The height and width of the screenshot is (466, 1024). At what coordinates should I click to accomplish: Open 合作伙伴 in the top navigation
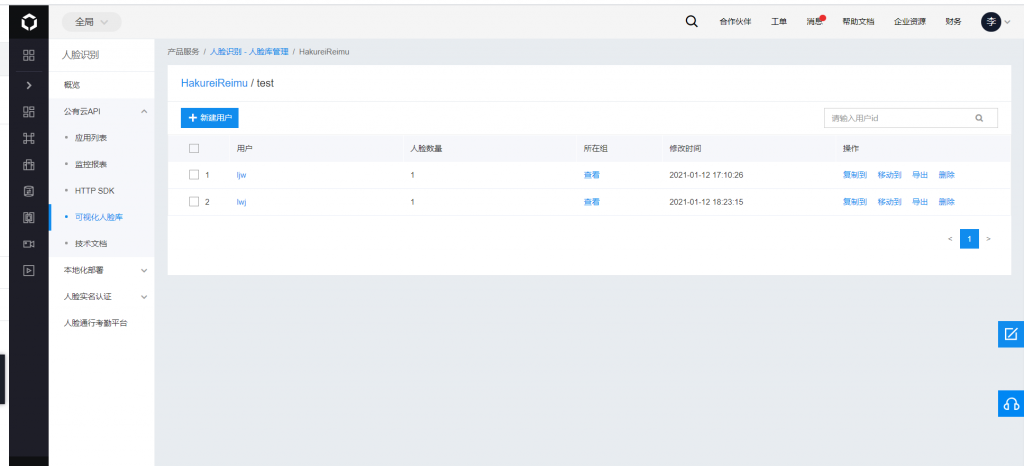click(x=735, y=22)
